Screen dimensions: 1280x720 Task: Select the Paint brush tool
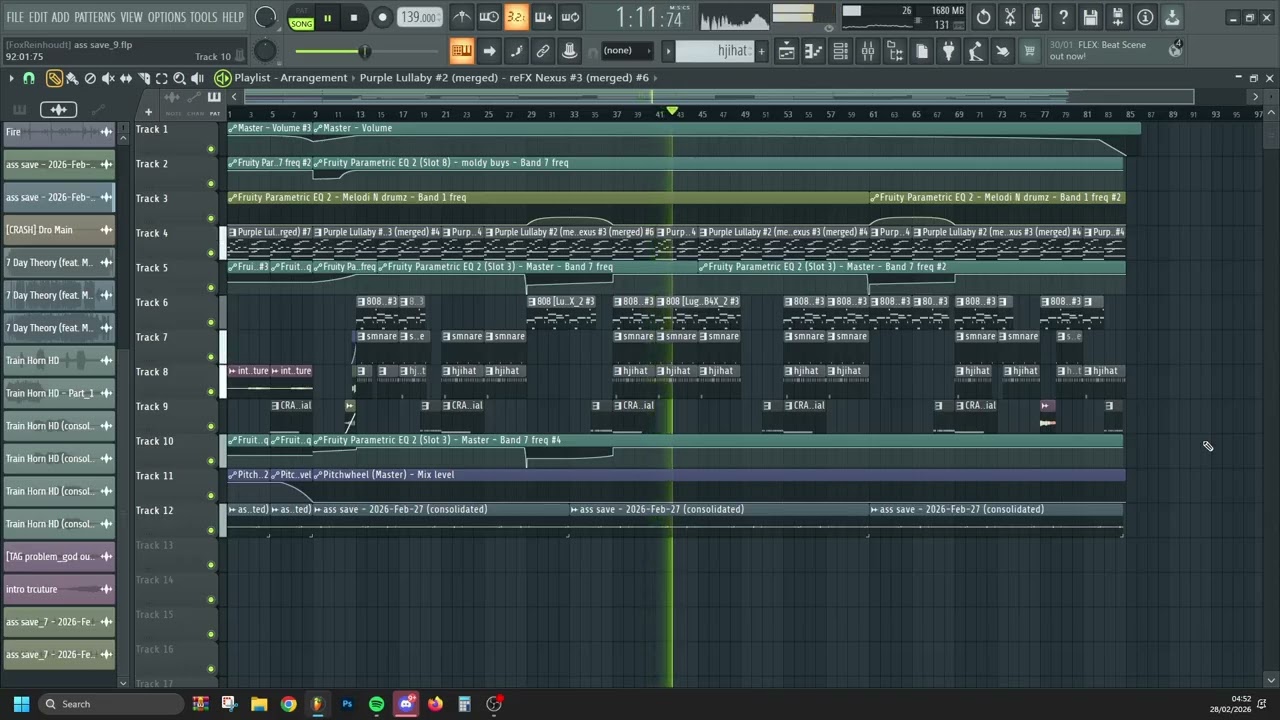pos(72,78)
